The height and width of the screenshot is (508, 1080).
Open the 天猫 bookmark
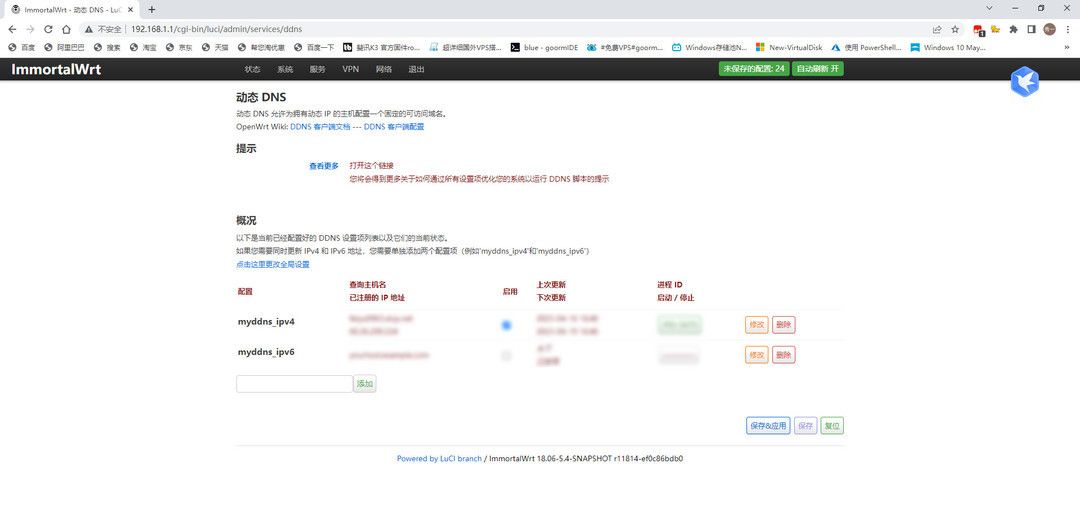pyautogui.click(x=215, y=47)
